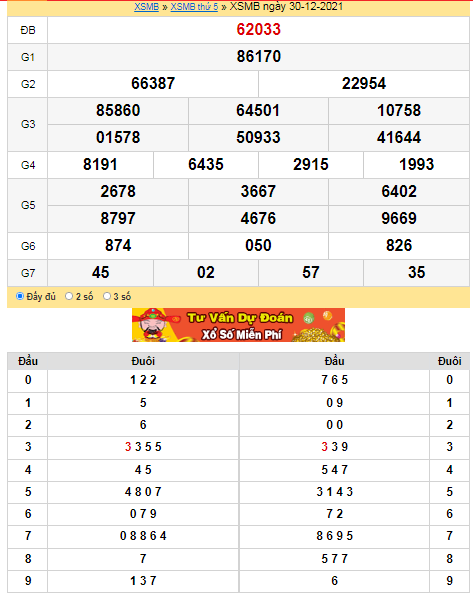
Task: Click the right Đuôi column header
Action: coord(449,361)
